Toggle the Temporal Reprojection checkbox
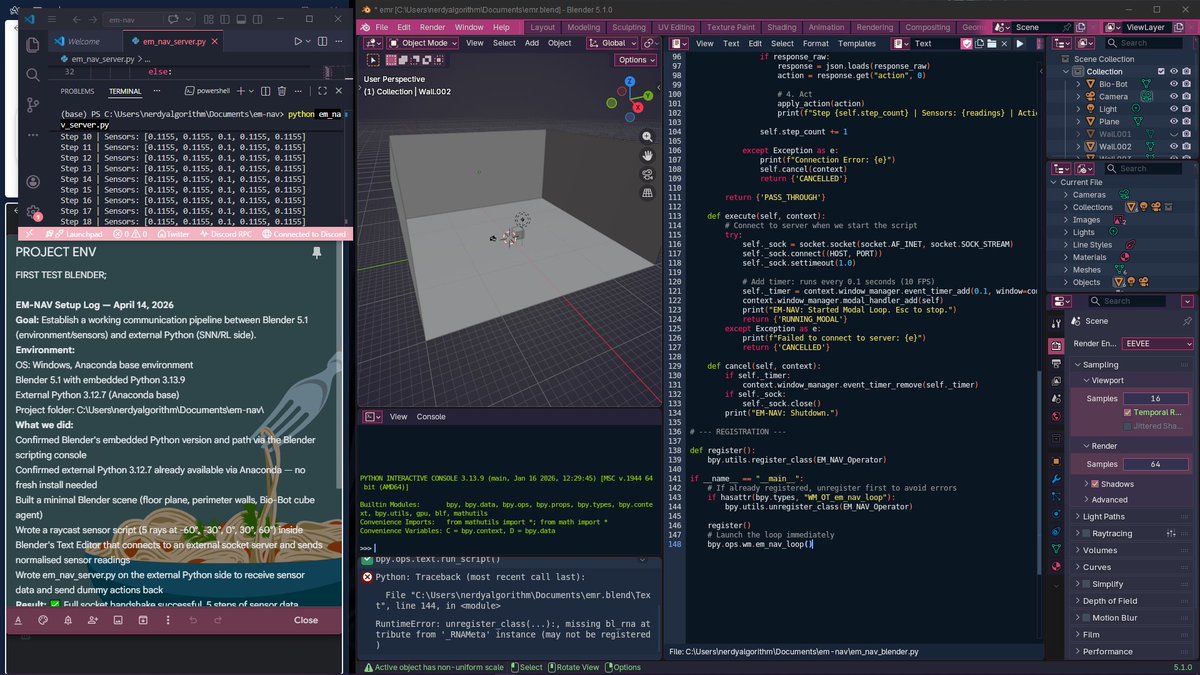 (x=1127, y=412)
